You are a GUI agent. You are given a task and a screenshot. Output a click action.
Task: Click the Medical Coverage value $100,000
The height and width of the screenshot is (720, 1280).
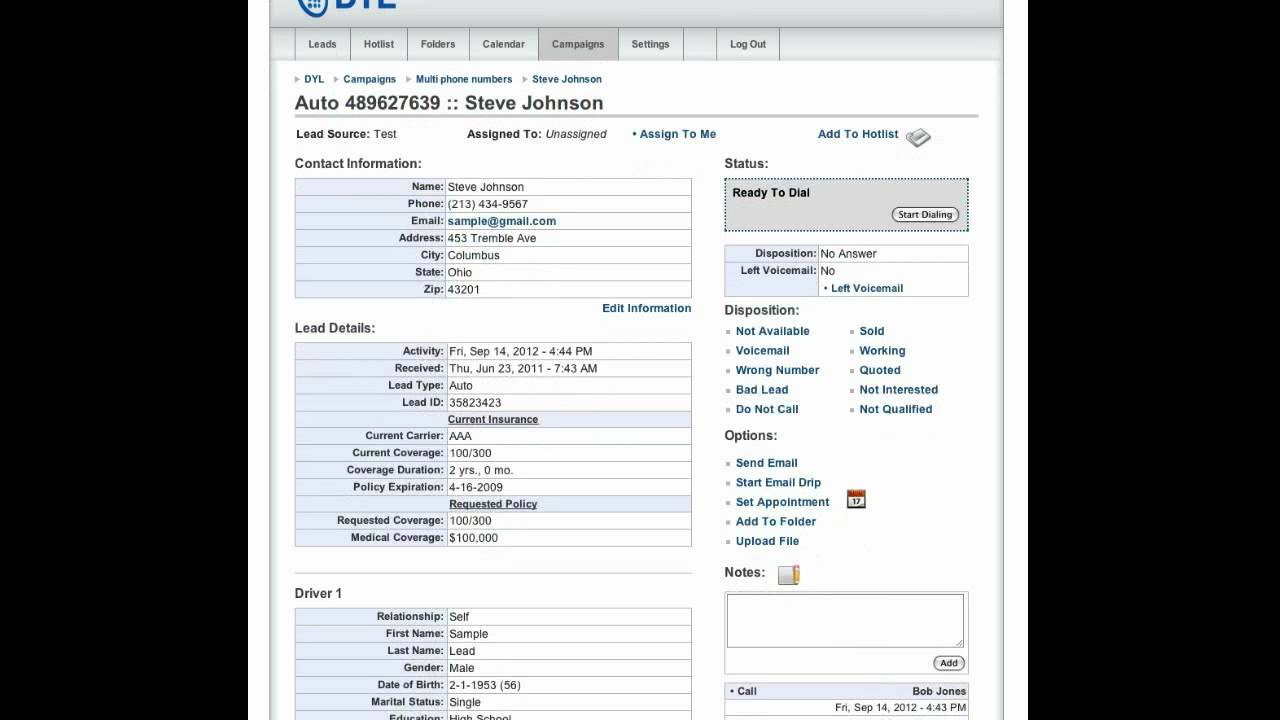click(x=473, y=538)
